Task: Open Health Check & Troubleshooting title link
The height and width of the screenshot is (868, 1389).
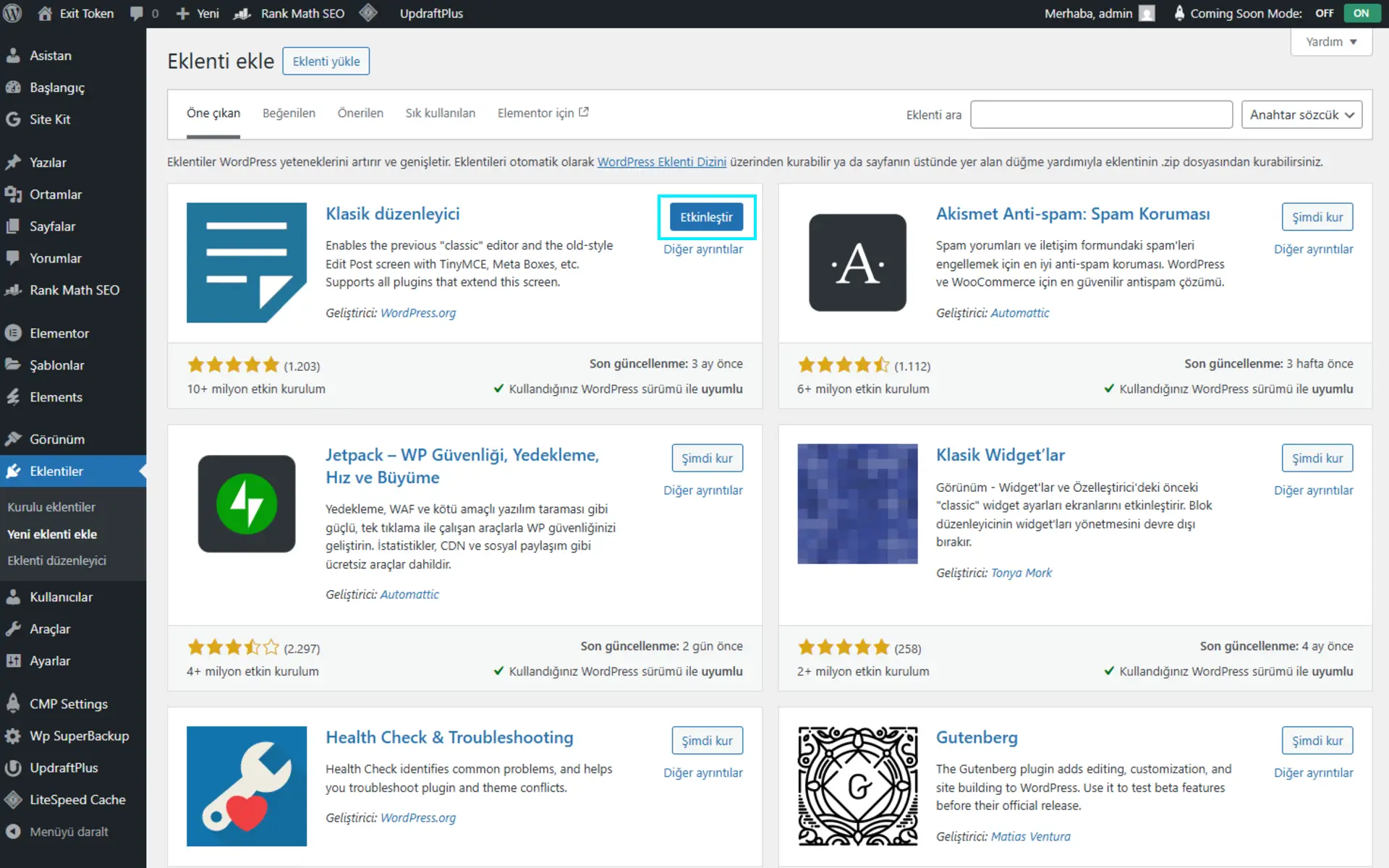Action: coord(449,737)
